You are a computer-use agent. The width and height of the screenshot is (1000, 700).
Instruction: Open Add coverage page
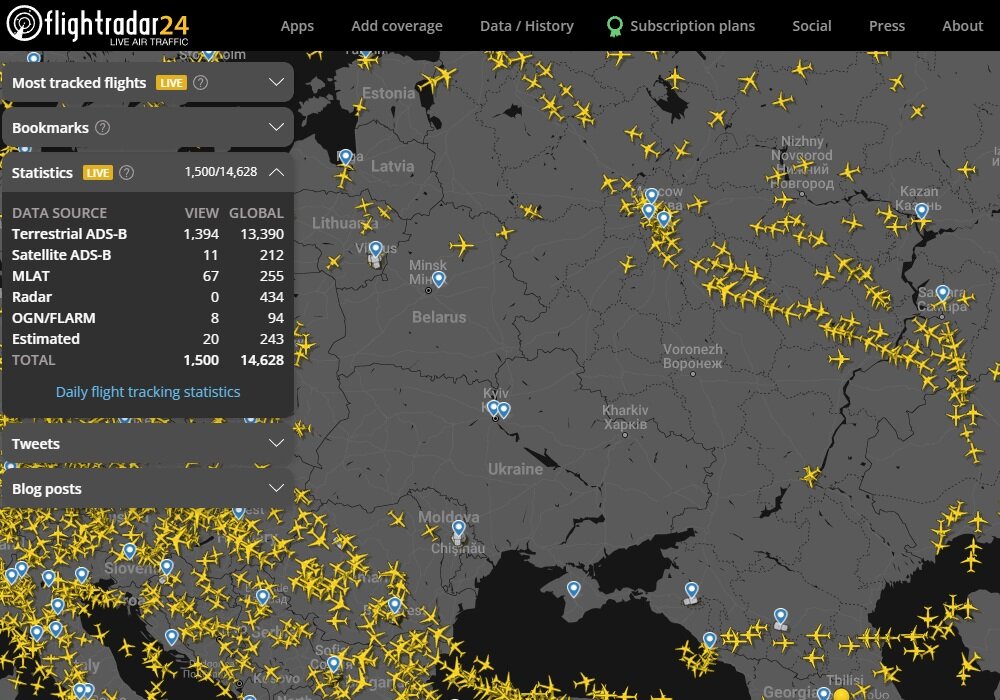click(397, 26)
